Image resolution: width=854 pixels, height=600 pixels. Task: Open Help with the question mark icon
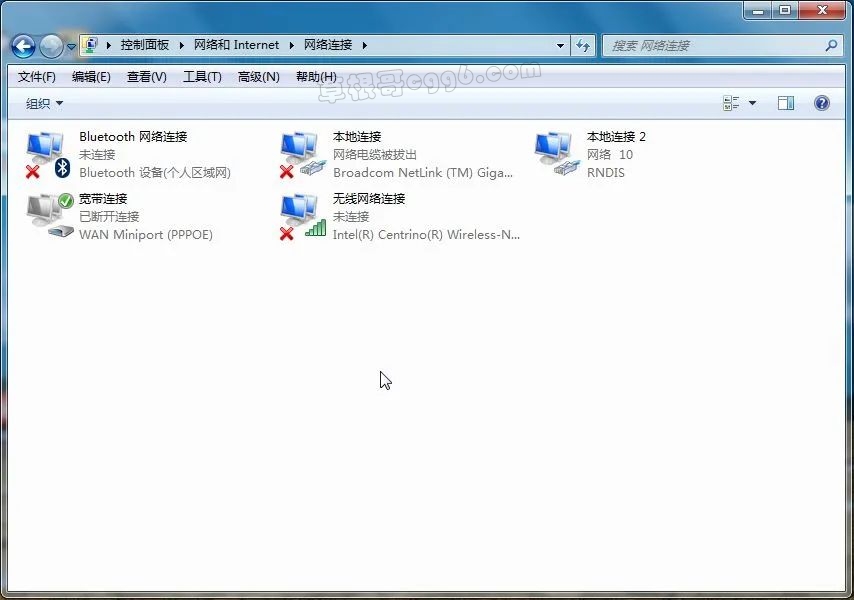821,103
